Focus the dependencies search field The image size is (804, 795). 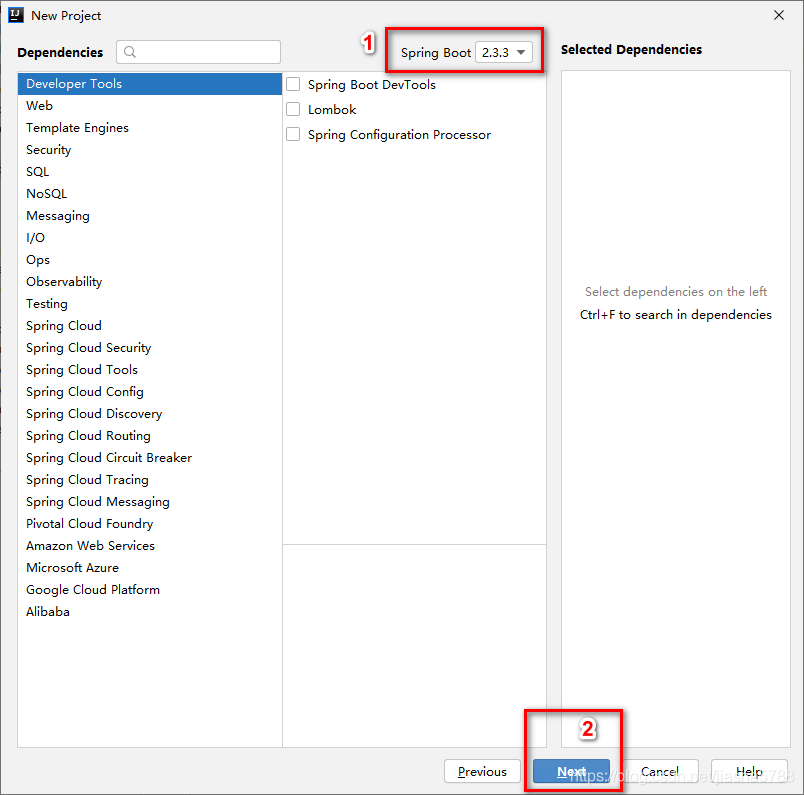[x=198, y=52]
